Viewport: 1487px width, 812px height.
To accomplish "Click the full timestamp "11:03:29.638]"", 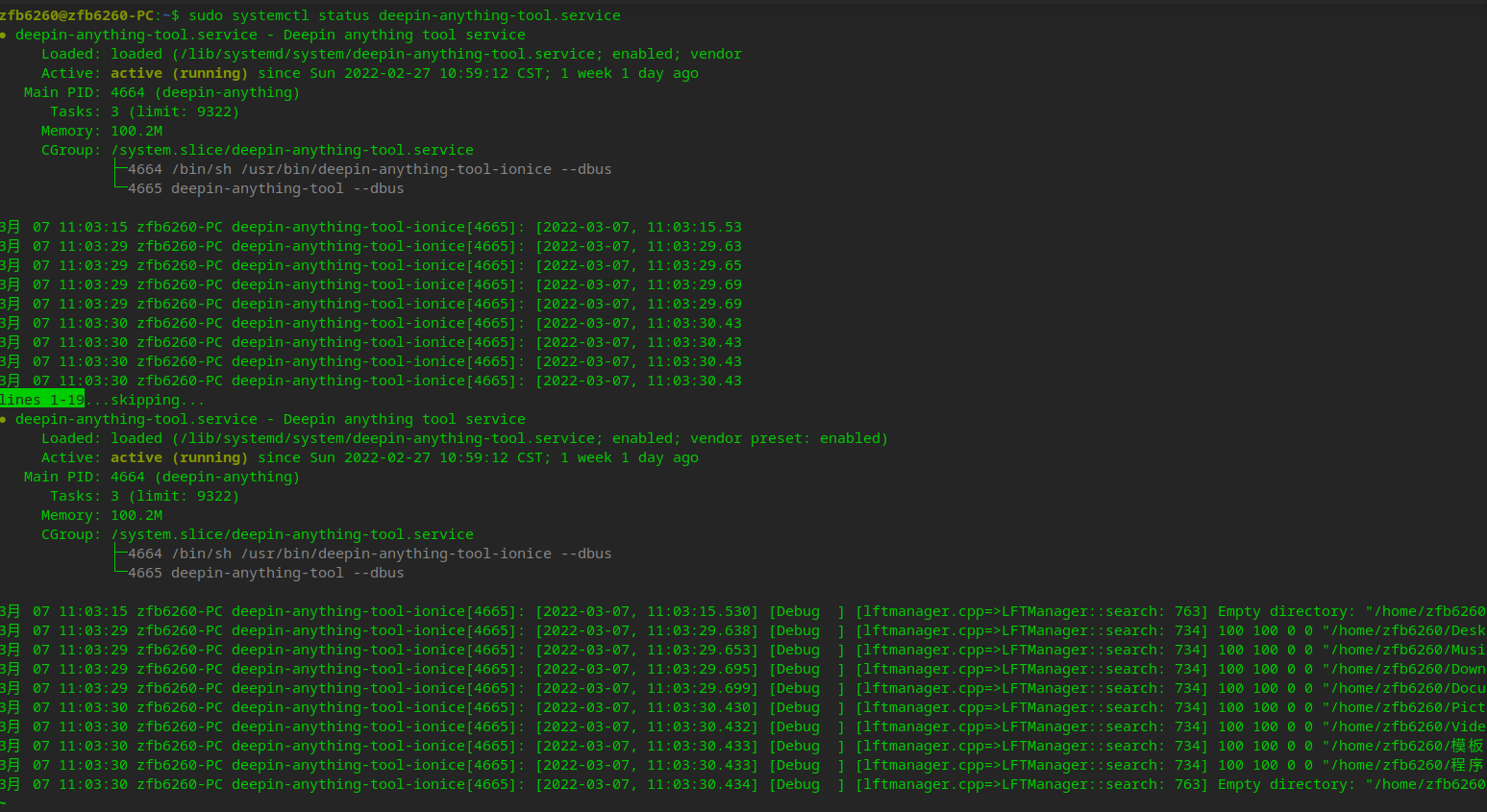I will [703, 630].
